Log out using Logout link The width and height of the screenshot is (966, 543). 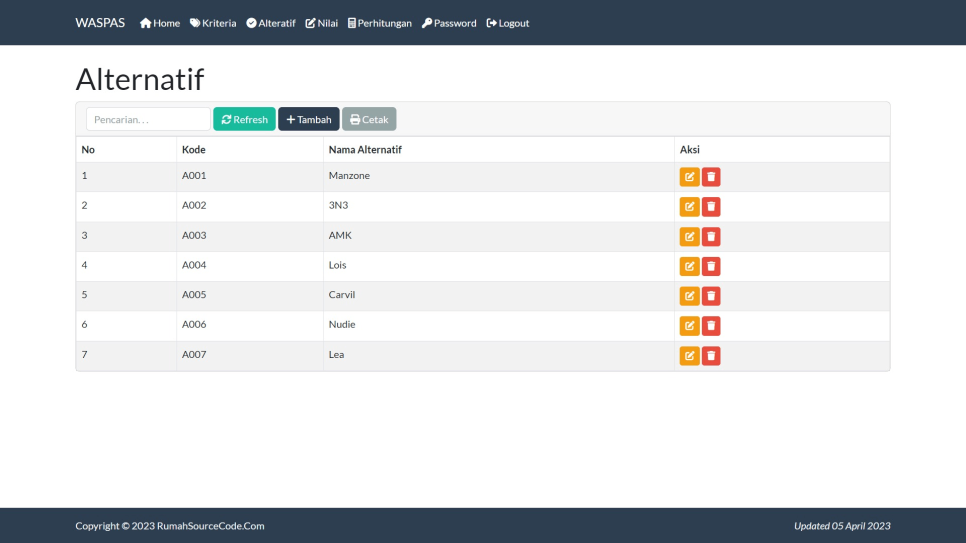[508, 23]
